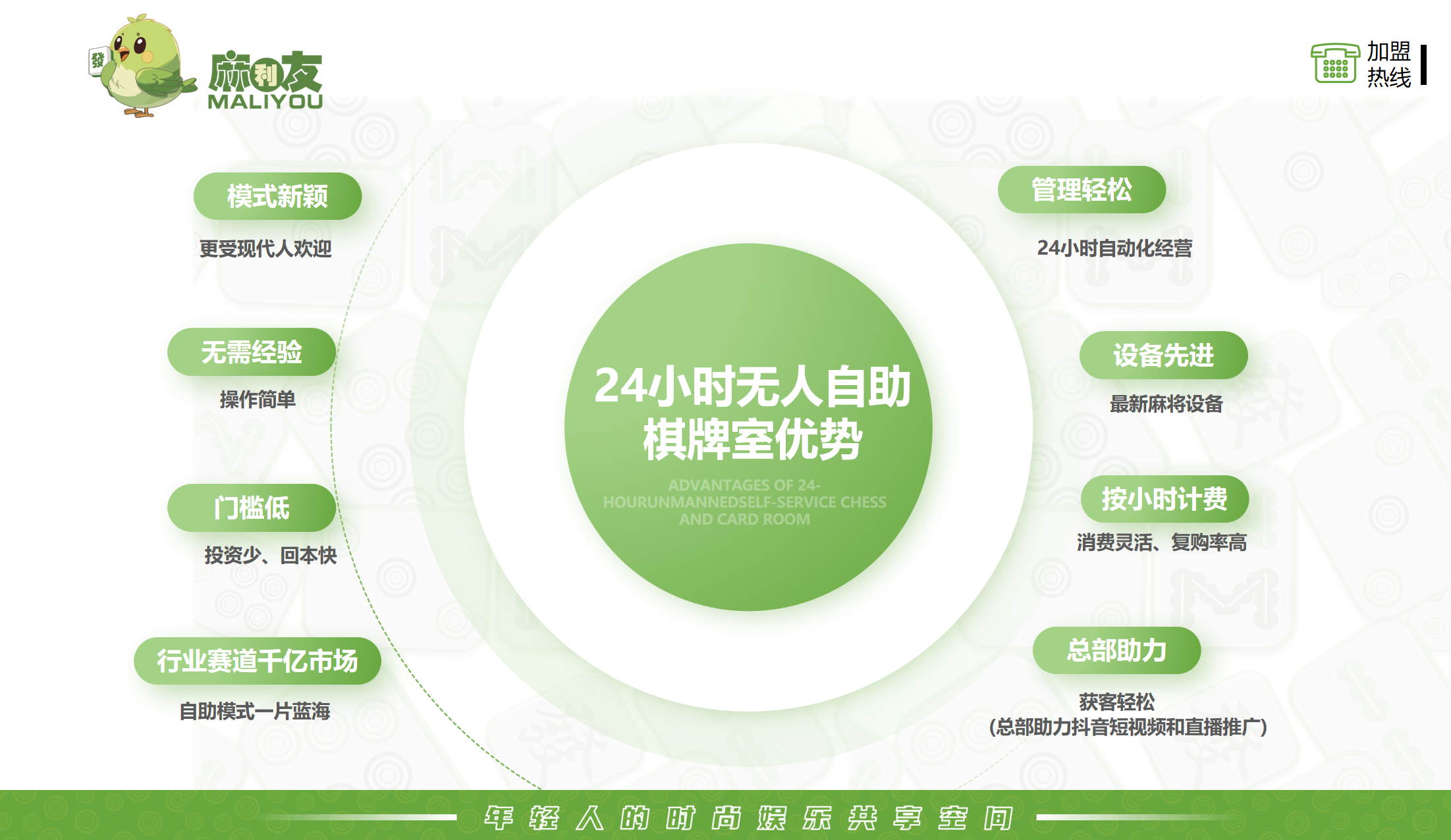
Task: Click 行业赛道千亿市场 pill button
Action: click(x=257, y=661)
